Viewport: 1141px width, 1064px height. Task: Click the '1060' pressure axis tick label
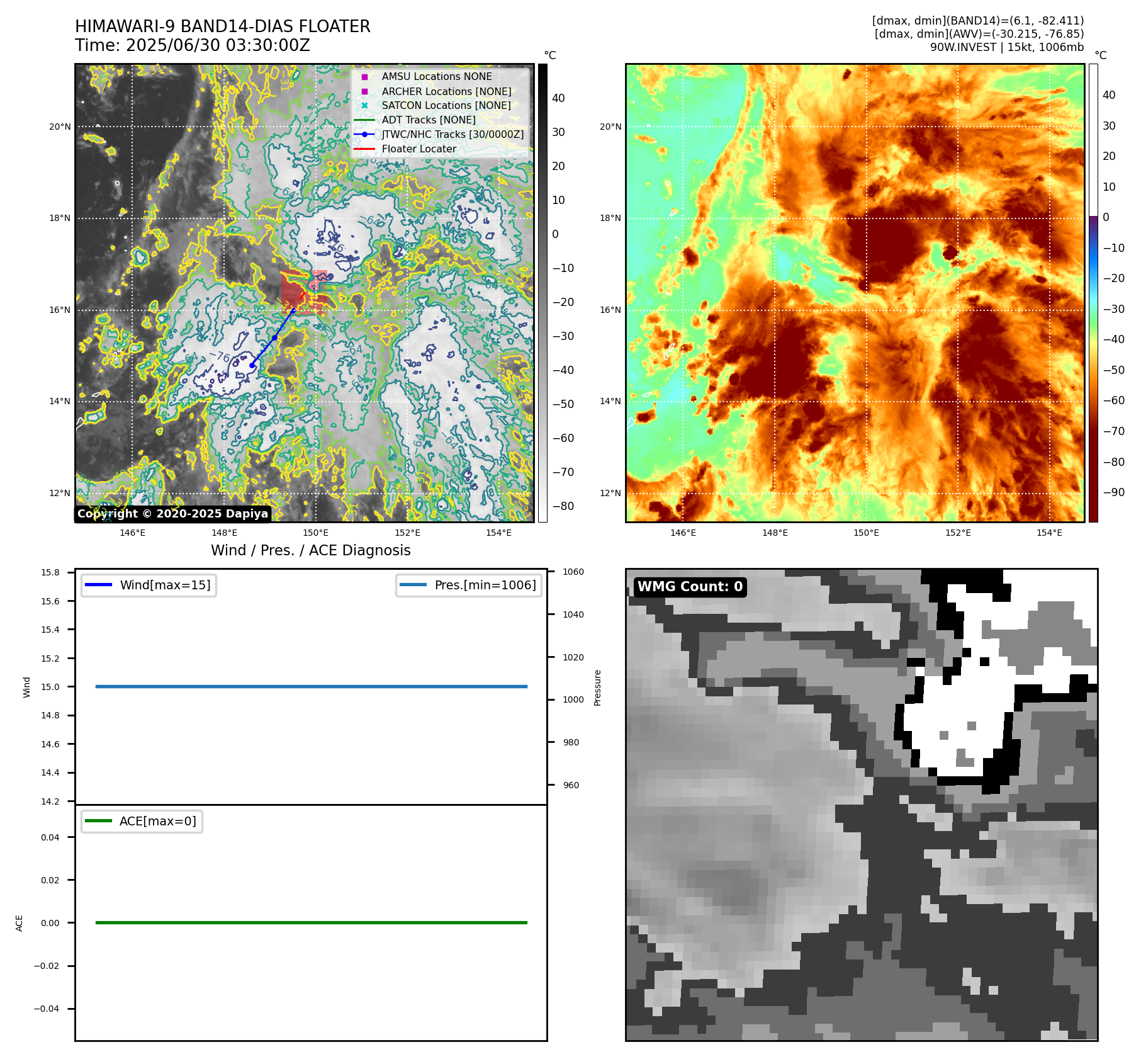(x=573, y=572)
